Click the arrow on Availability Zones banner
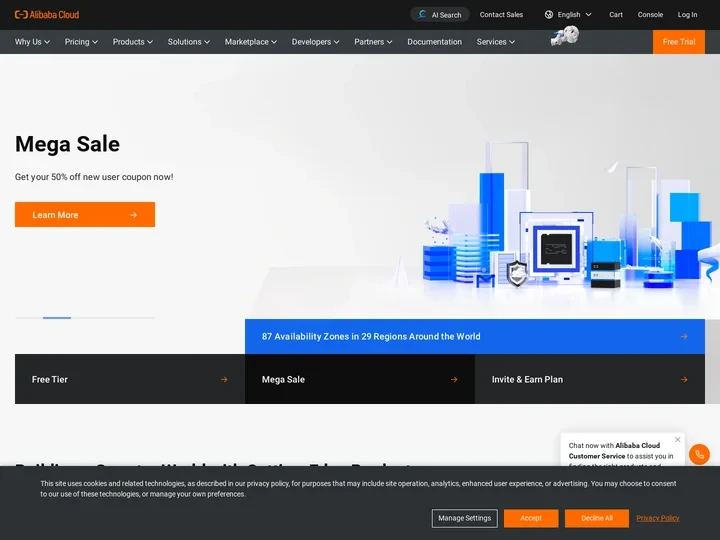 [x=684, y=337]
